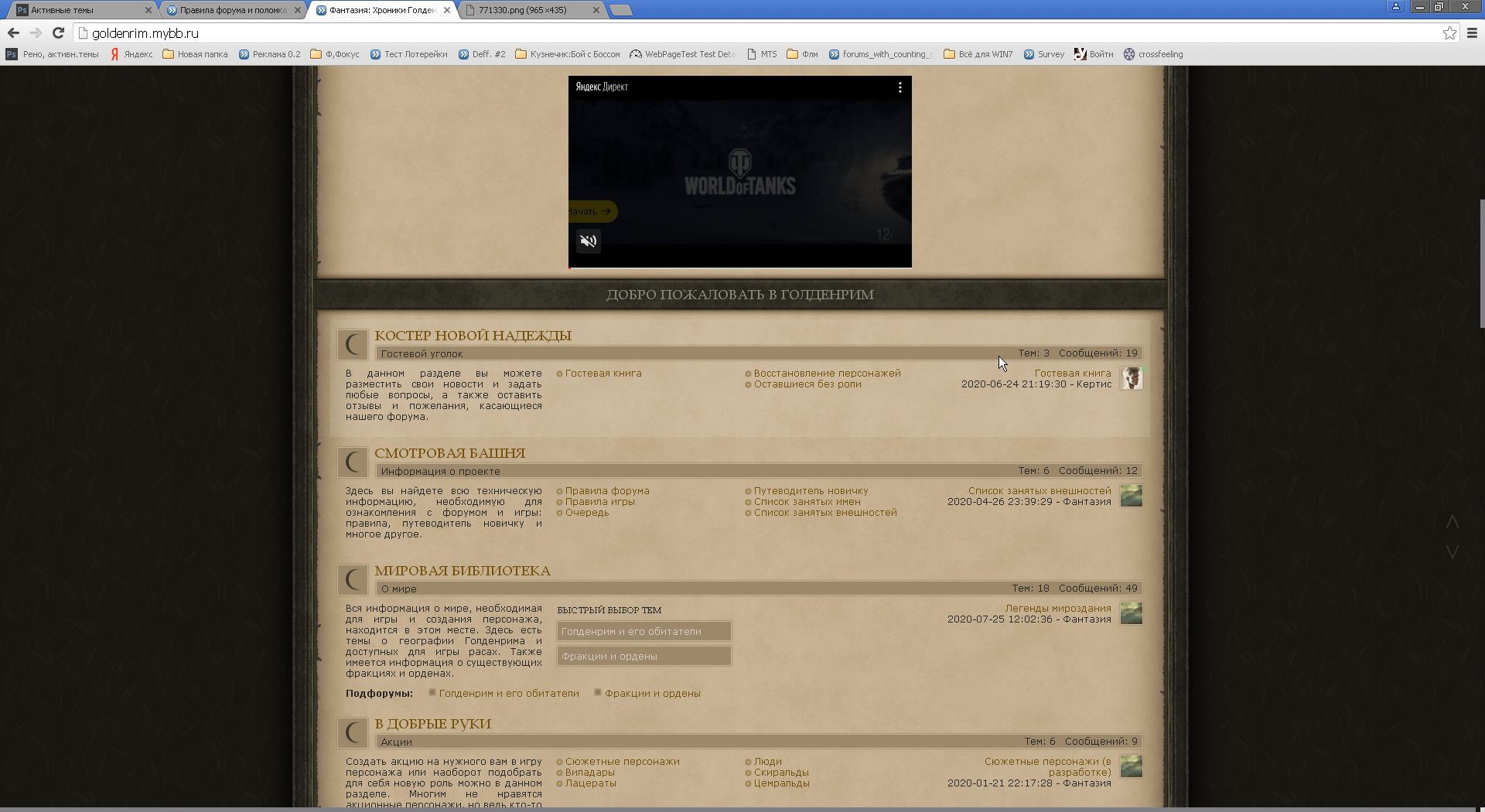Open the Путеводитель новичку topic
The width and height of the screenshot is (1485, 812).
pos(811,491)
